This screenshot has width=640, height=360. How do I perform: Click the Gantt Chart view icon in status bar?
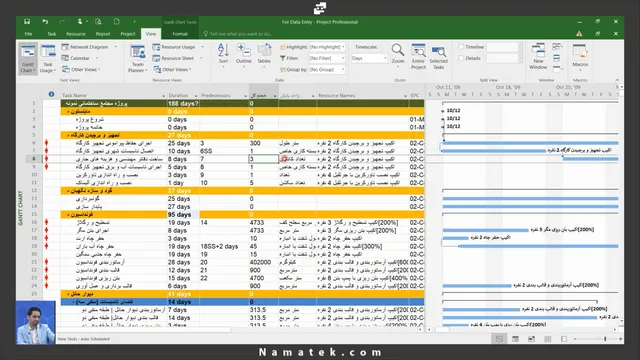click(499, 339)
